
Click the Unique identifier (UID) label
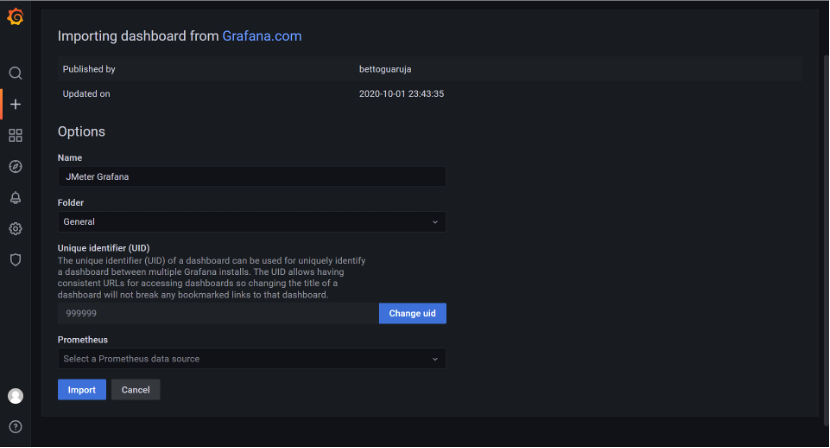click(x=104, y=248)
